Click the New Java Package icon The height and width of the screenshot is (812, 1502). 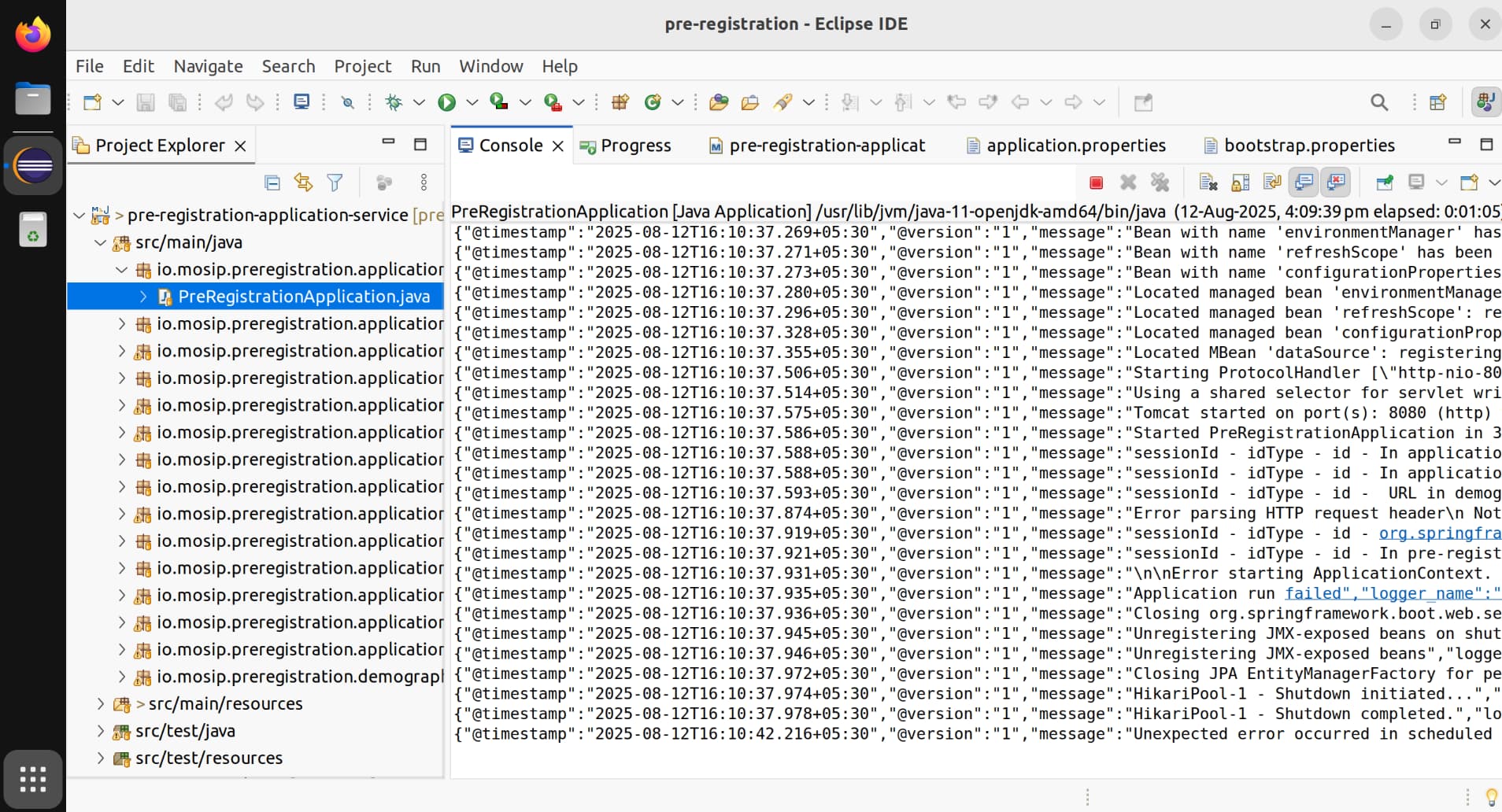coord(621,102)
